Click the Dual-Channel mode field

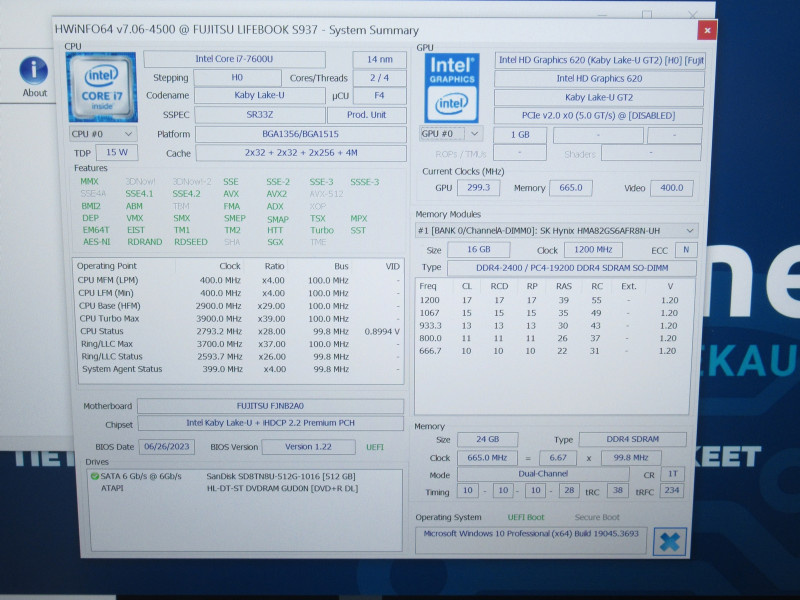coord(543,474)
